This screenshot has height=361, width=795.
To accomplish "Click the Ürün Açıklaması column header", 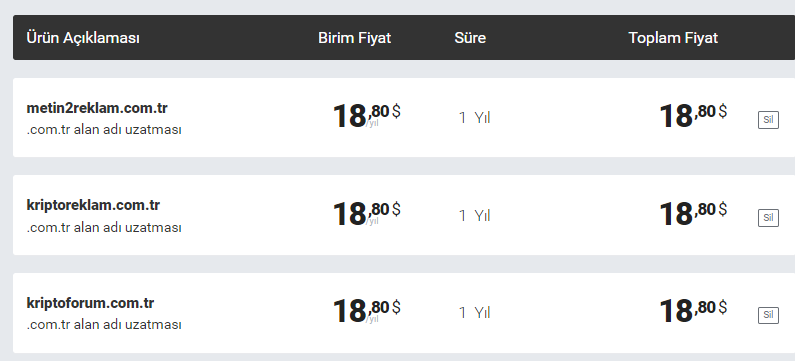I will tap(83, 38).
